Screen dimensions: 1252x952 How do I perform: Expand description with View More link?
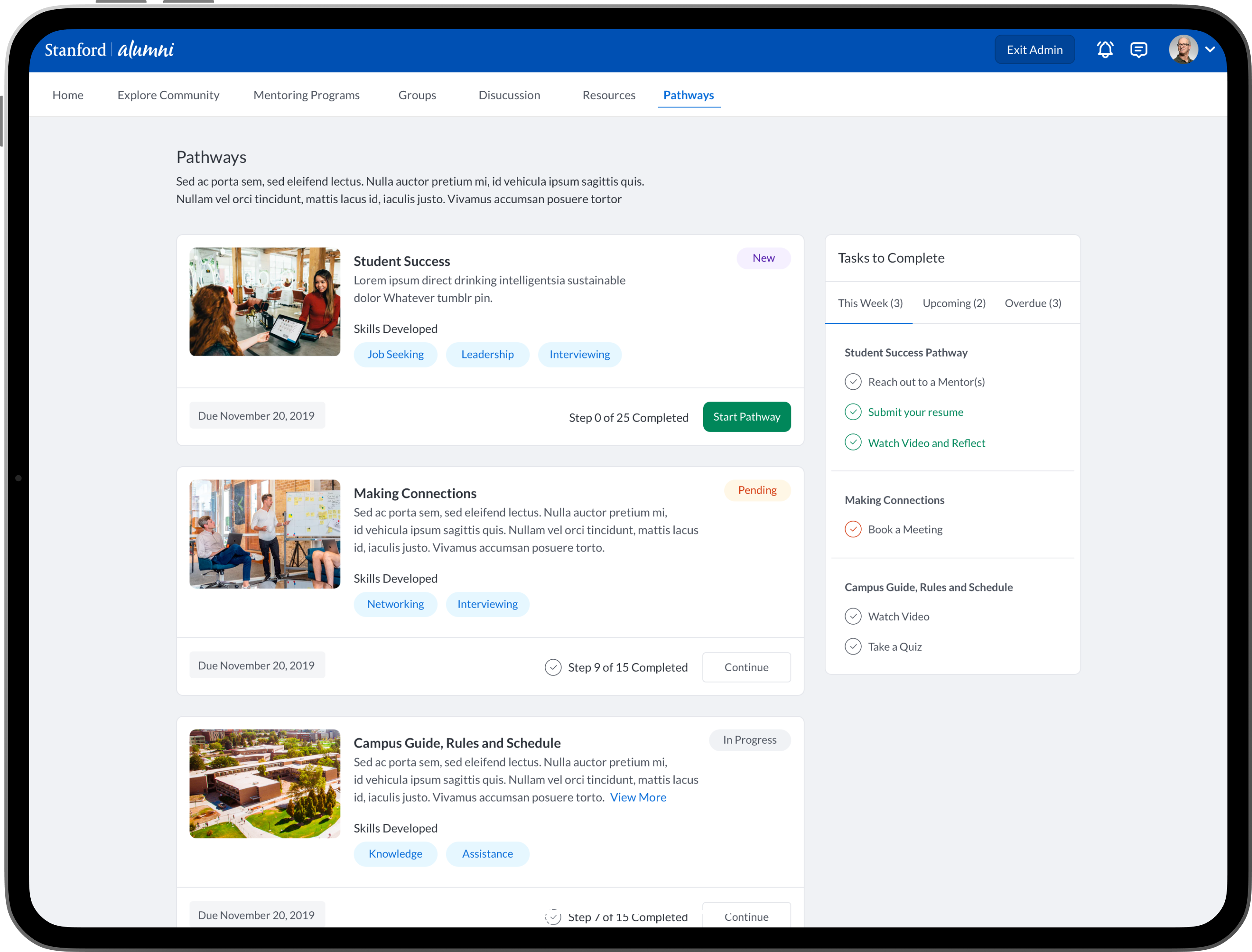coord(638,797)
